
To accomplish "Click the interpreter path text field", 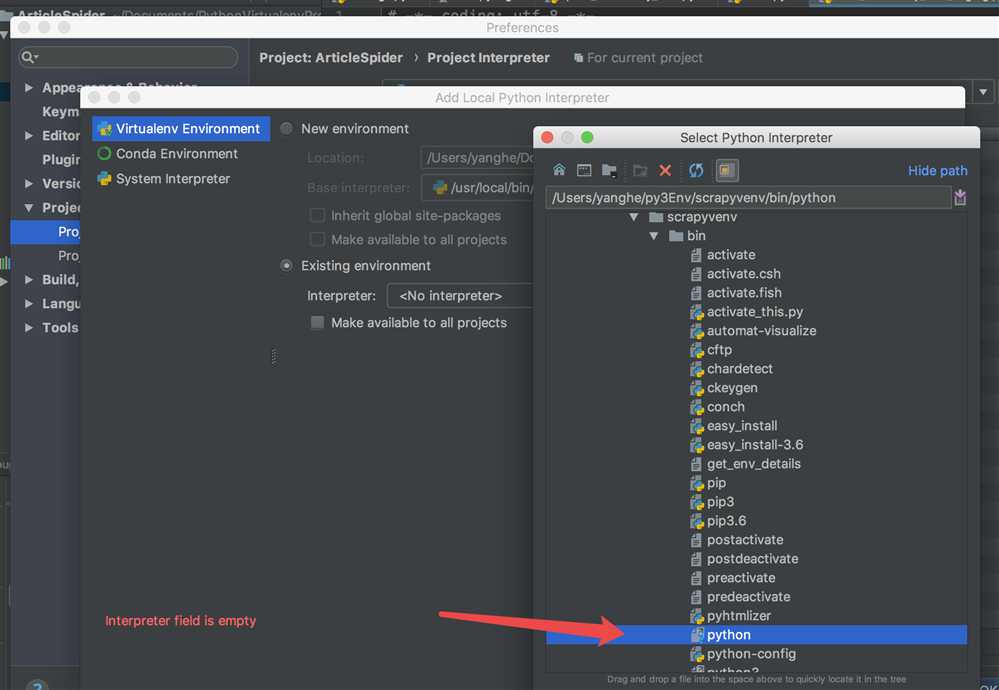I will pyautogui.click(x=749, y=198).
